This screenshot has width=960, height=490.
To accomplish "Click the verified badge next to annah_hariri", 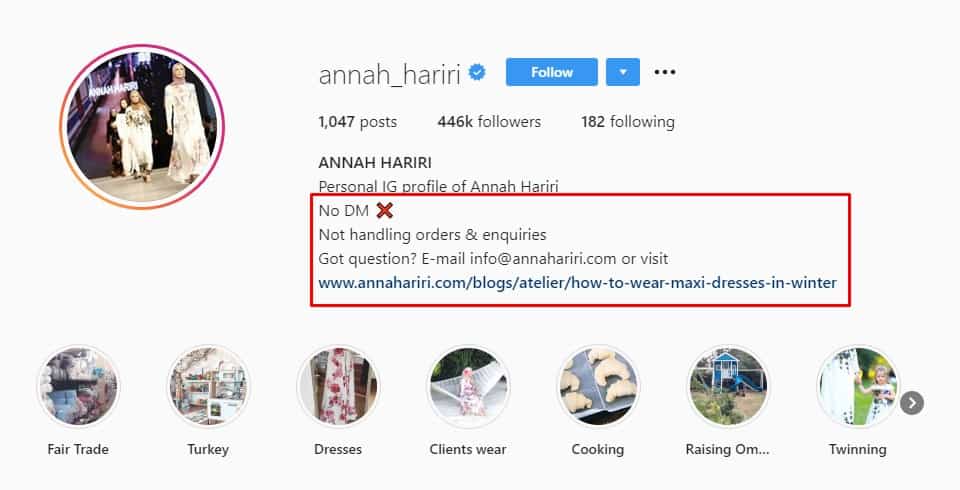I will 477,73.
